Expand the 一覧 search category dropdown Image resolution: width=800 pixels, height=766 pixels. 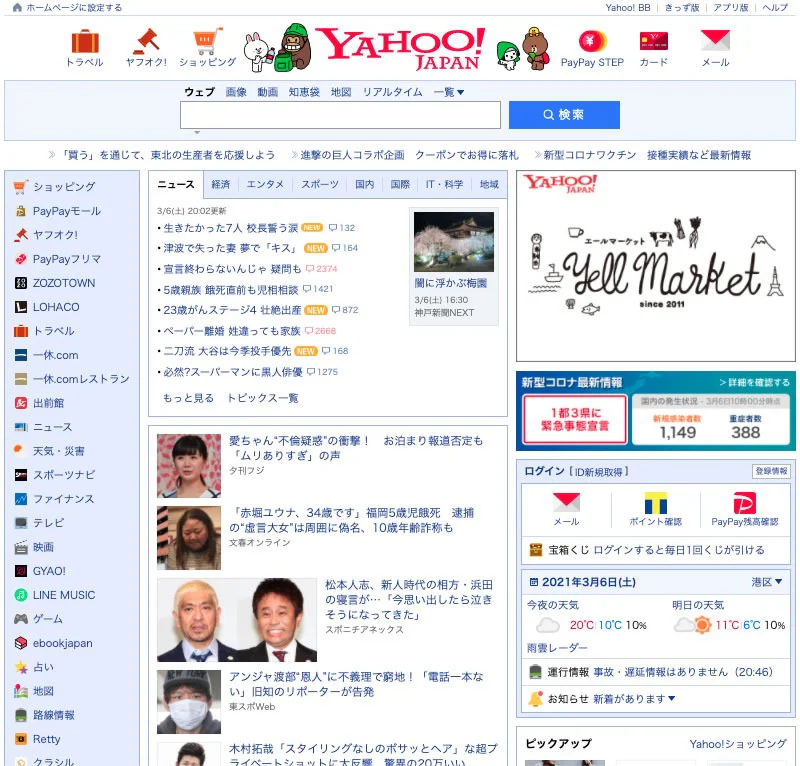pos(449,92)
